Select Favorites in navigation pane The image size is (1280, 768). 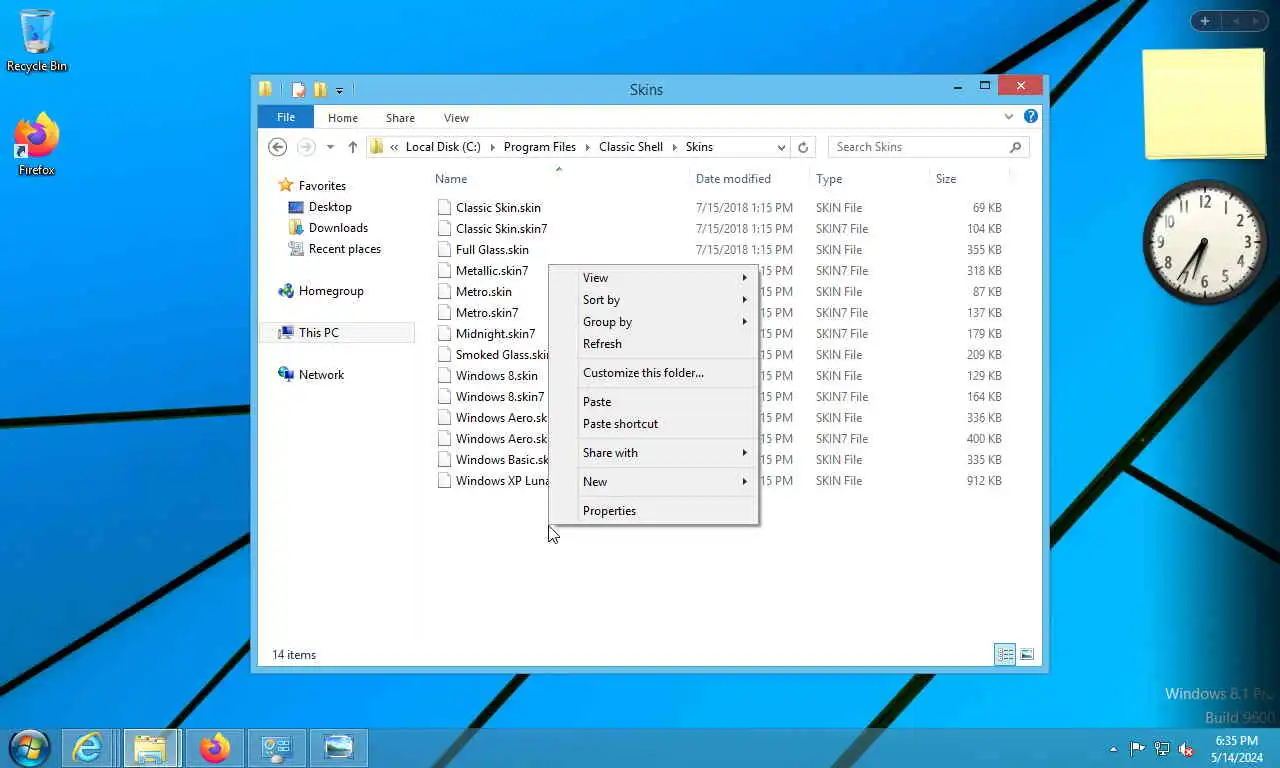(322, 186)
